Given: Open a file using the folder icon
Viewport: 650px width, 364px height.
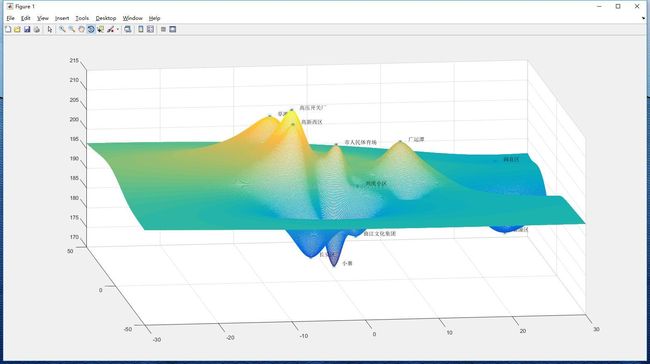Looking at the screenshot, I should pos(17,29).
